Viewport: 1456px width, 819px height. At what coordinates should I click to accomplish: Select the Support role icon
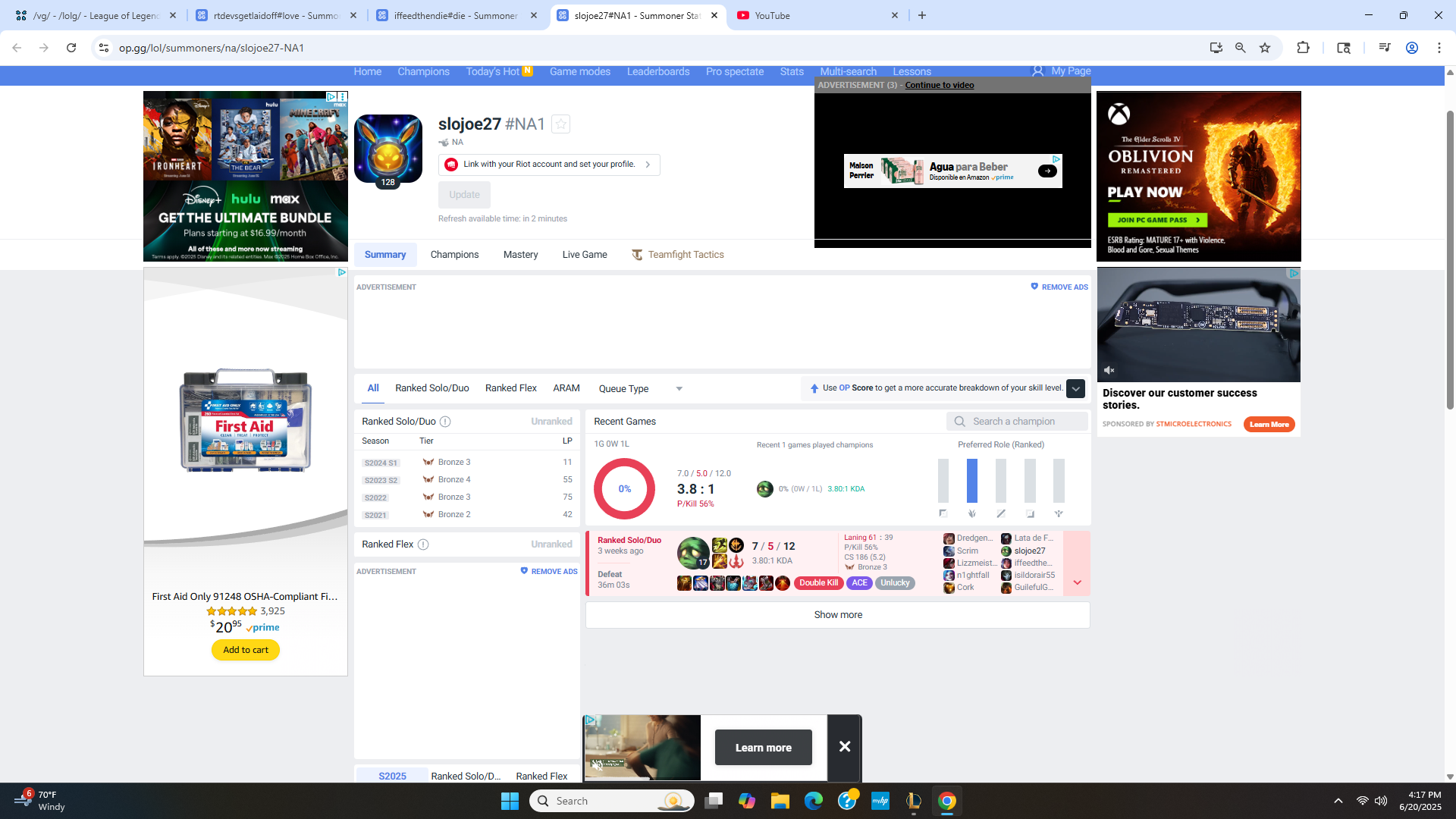click(x=1059, y=513)
